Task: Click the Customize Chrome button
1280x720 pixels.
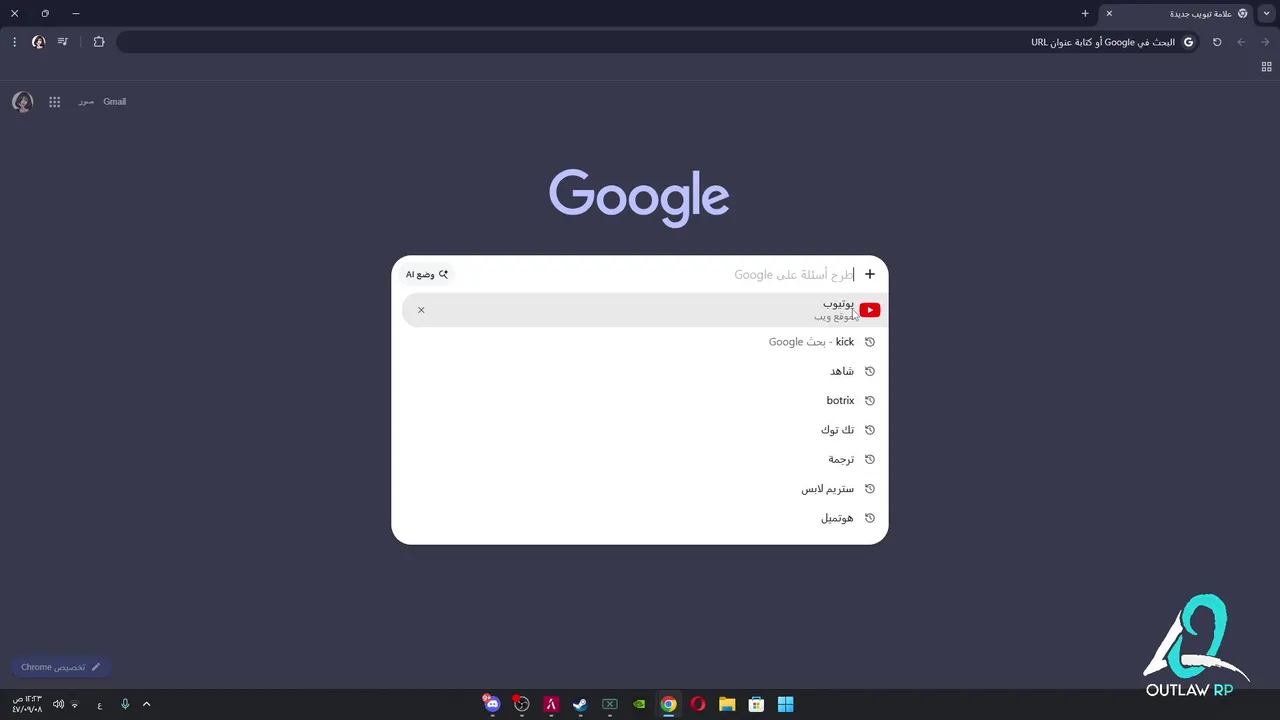Action: [x=60, y=667]
